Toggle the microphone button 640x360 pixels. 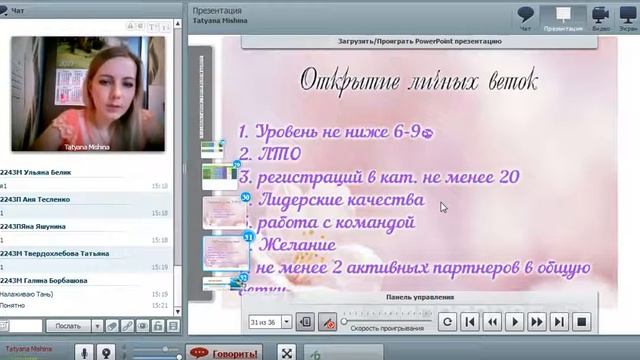click(84, 352)
